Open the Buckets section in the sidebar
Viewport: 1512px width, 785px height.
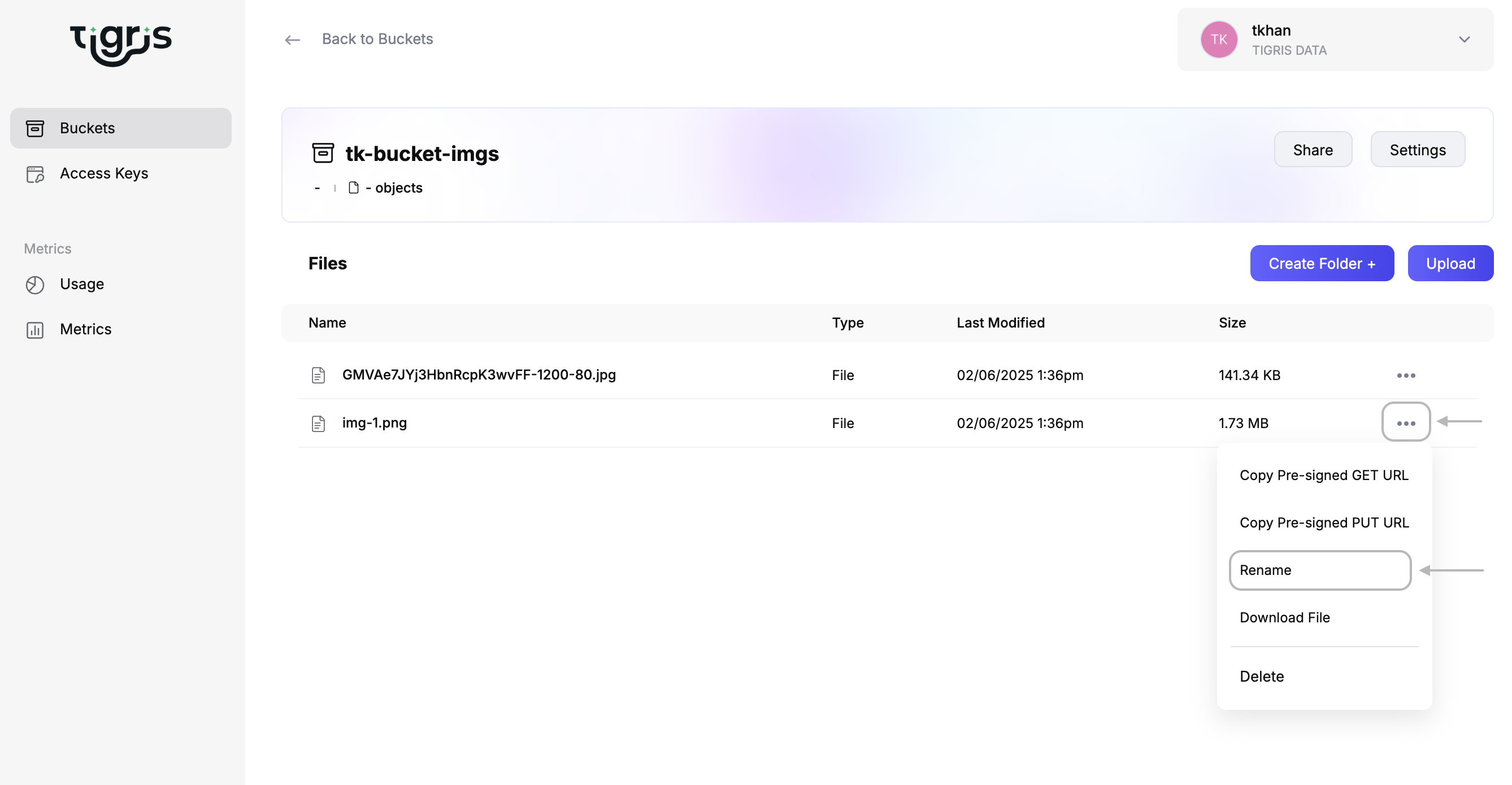pyautogui.click(x=88, y=128)
